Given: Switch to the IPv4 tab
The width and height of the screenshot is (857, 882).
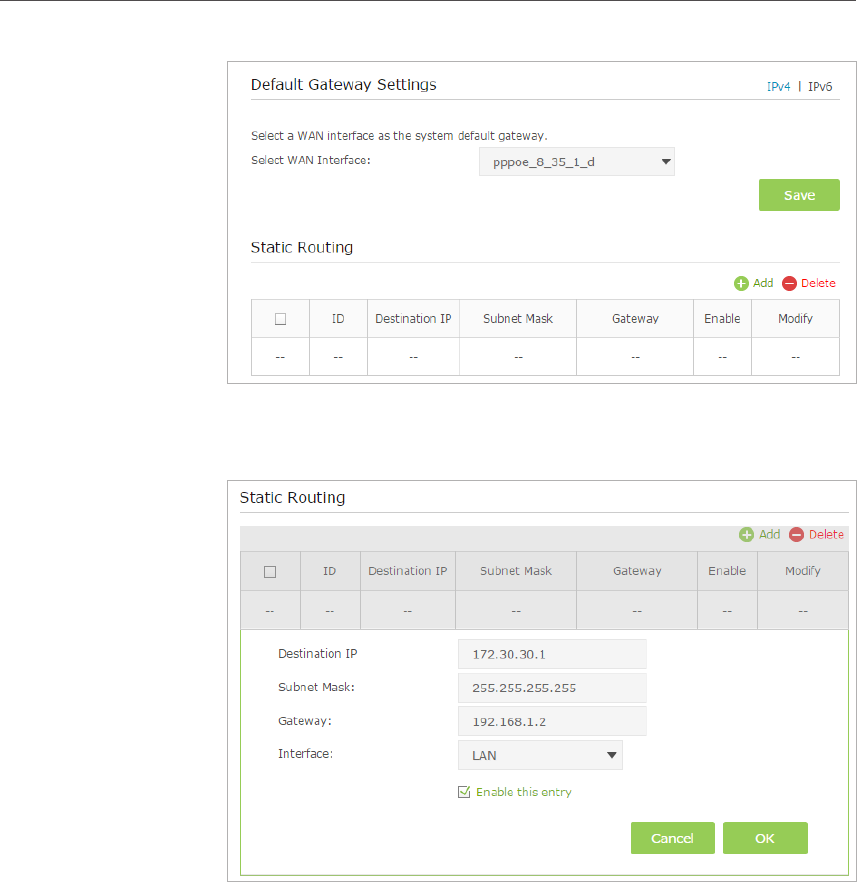Looking at the screenshot, I should [x=778, y=87].
